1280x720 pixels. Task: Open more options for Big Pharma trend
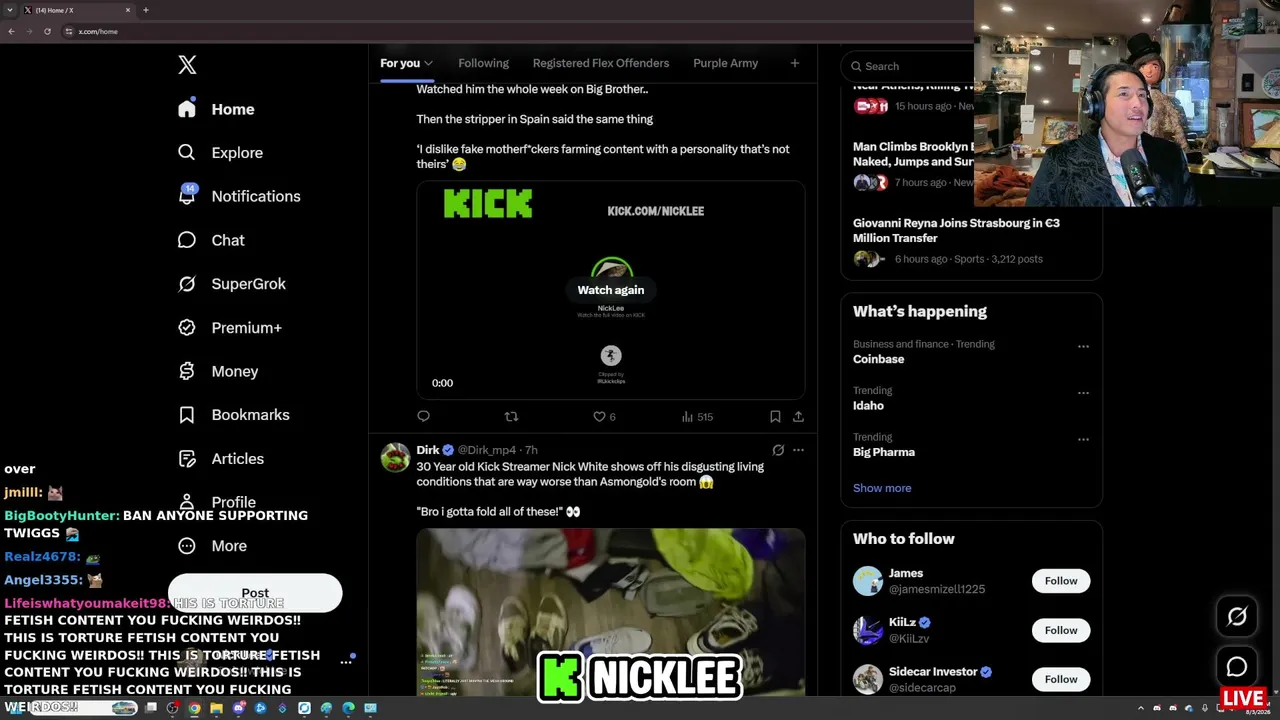pos(1083,439)
